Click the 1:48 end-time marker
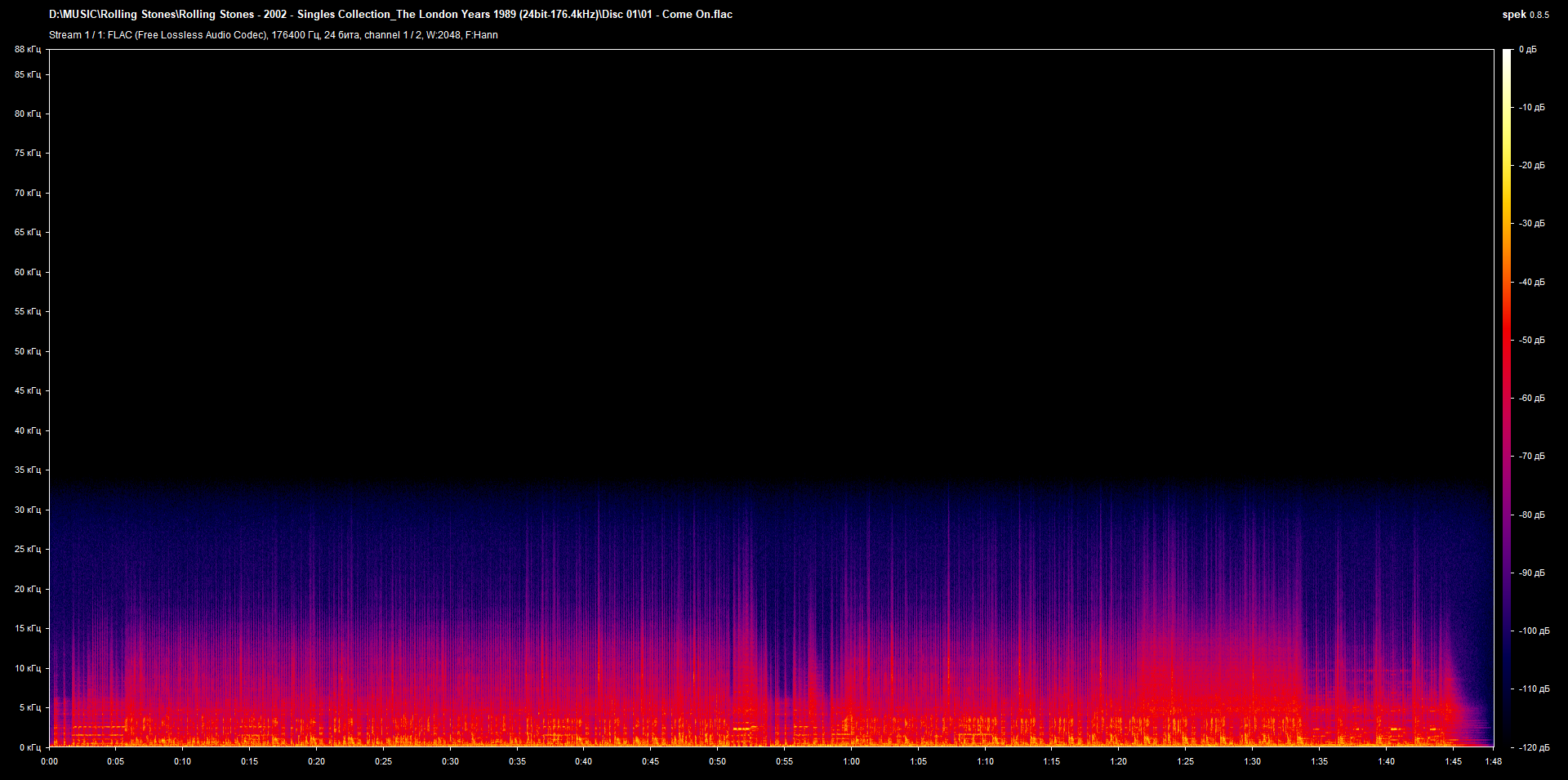The height and width of the screenshot is (780, 1568). tap(1494, 760)
